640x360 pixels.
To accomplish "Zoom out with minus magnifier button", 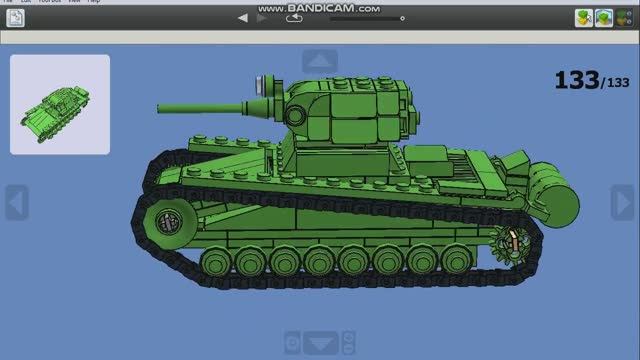I will point(348,349).
